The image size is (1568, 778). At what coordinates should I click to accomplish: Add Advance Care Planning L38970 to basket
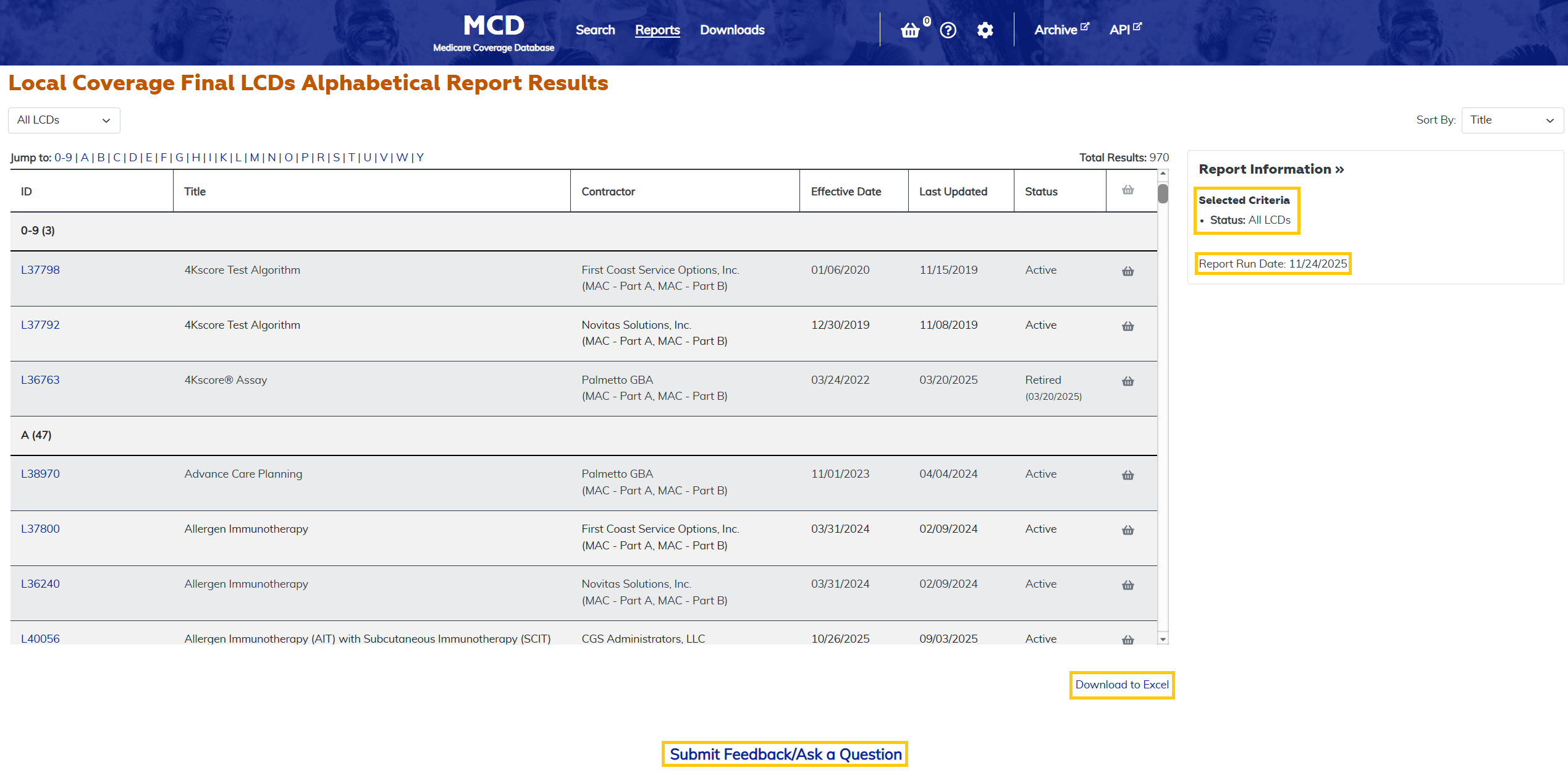[x=1127, y=475]
